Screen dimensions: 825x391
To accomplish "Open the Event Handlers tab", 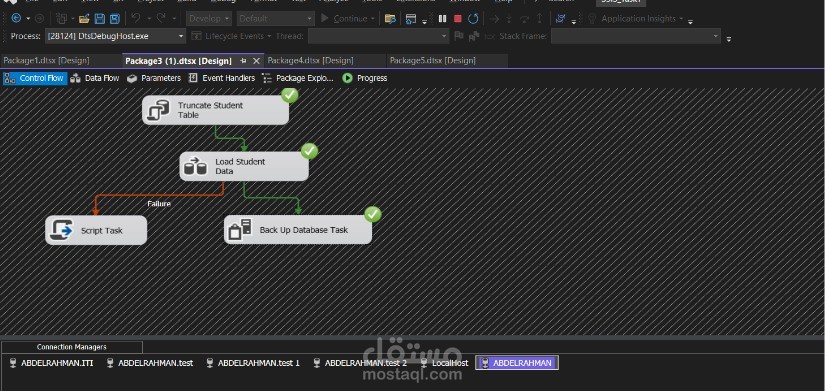I will [222, 78].
